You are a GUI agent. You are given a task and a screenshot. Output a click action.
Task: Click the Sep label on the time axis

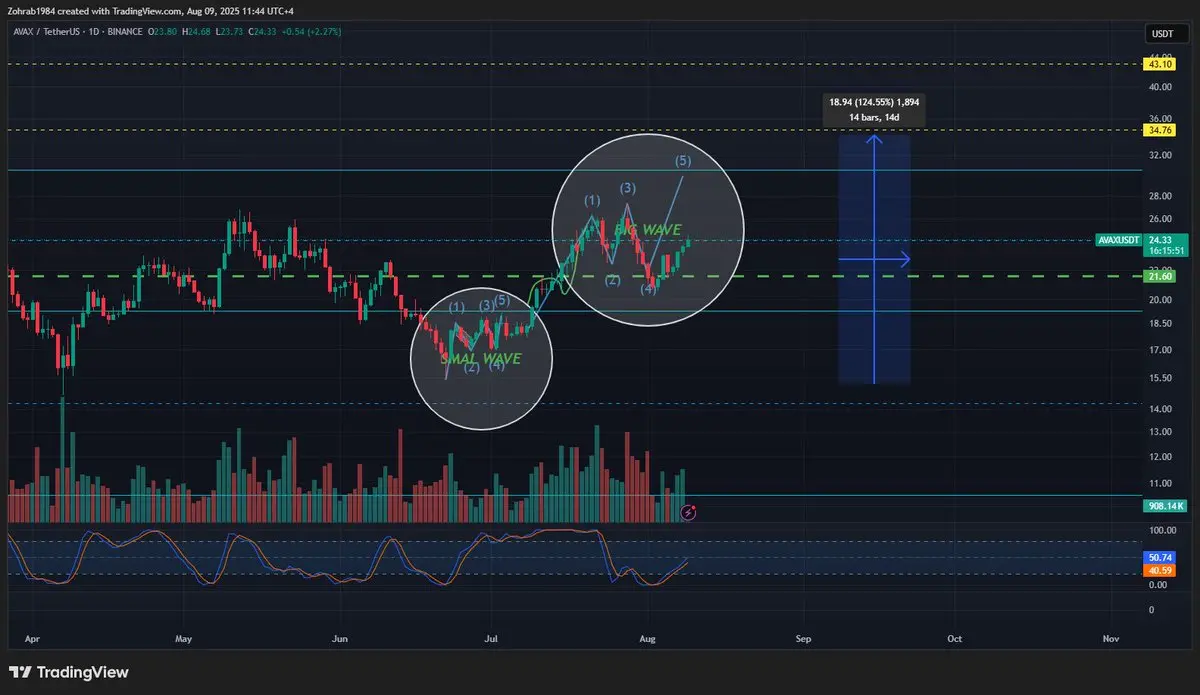(802, 637)
